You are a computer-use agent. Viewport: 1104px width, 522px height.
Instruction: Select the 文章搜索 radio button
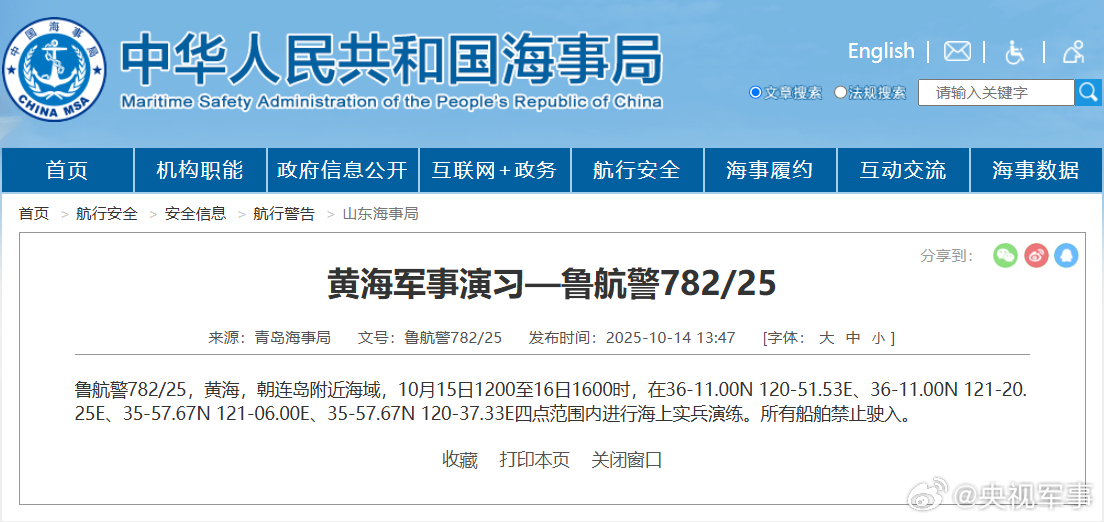[756, 93]
